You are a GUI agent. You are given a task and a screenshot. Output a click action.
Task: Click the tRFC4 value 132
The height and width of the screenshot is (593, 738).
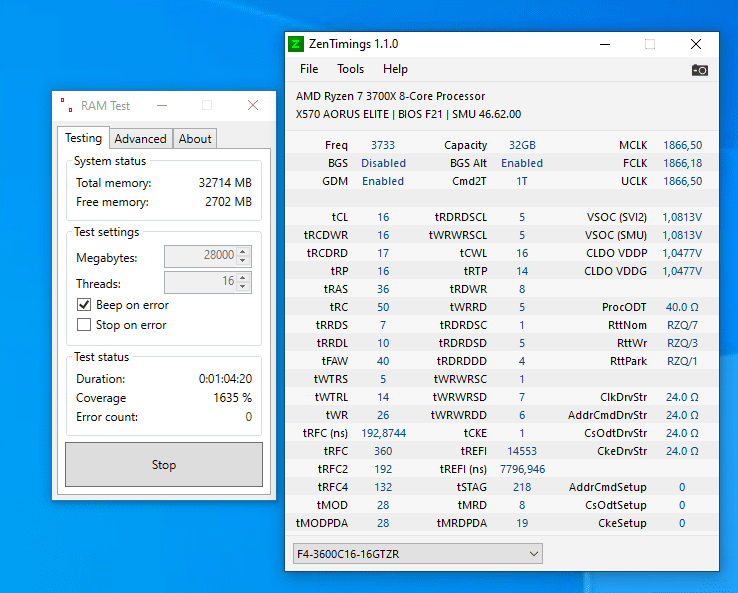pos(383,487)
